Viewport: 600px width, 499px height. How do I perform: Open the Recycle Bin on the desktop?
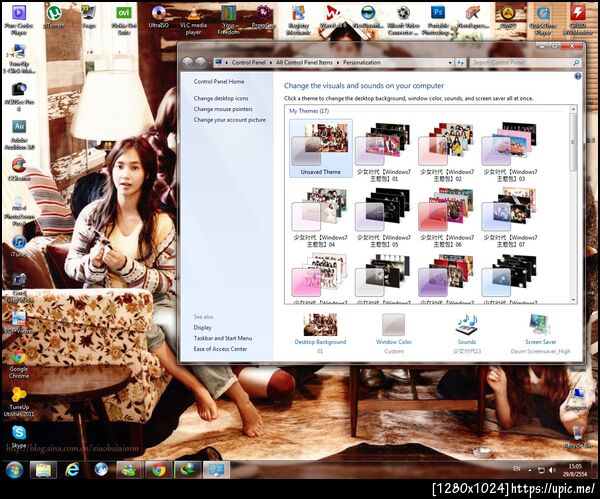tap(578, 437)
